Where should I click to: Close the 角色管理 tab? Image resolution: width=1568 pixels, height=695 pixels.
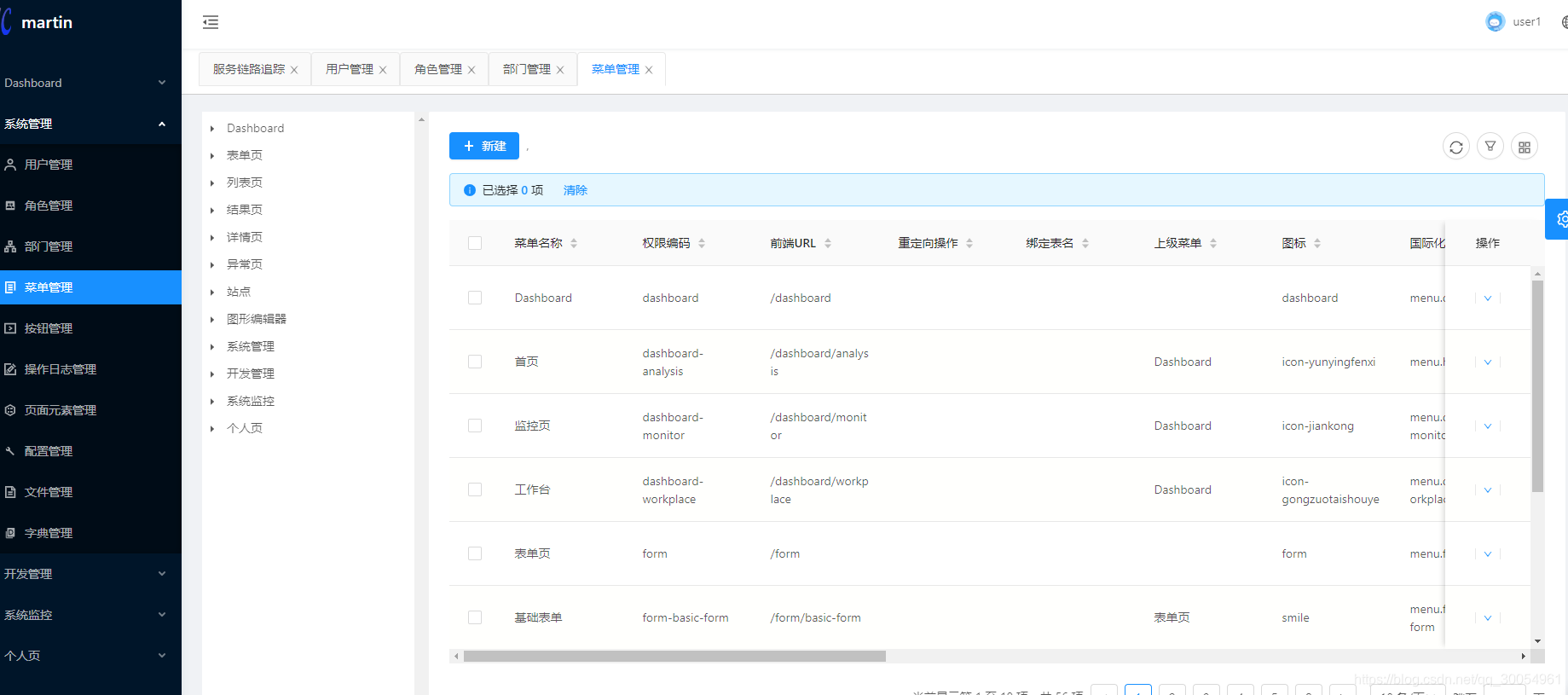(472, 70)
